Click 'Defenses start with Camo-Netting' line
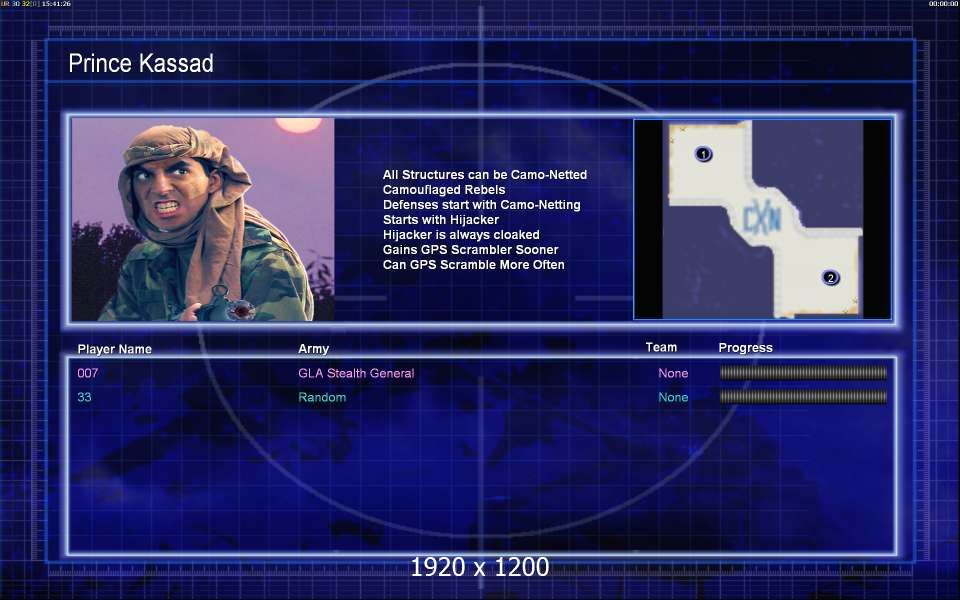960x600 pixels. click(482, 204)
